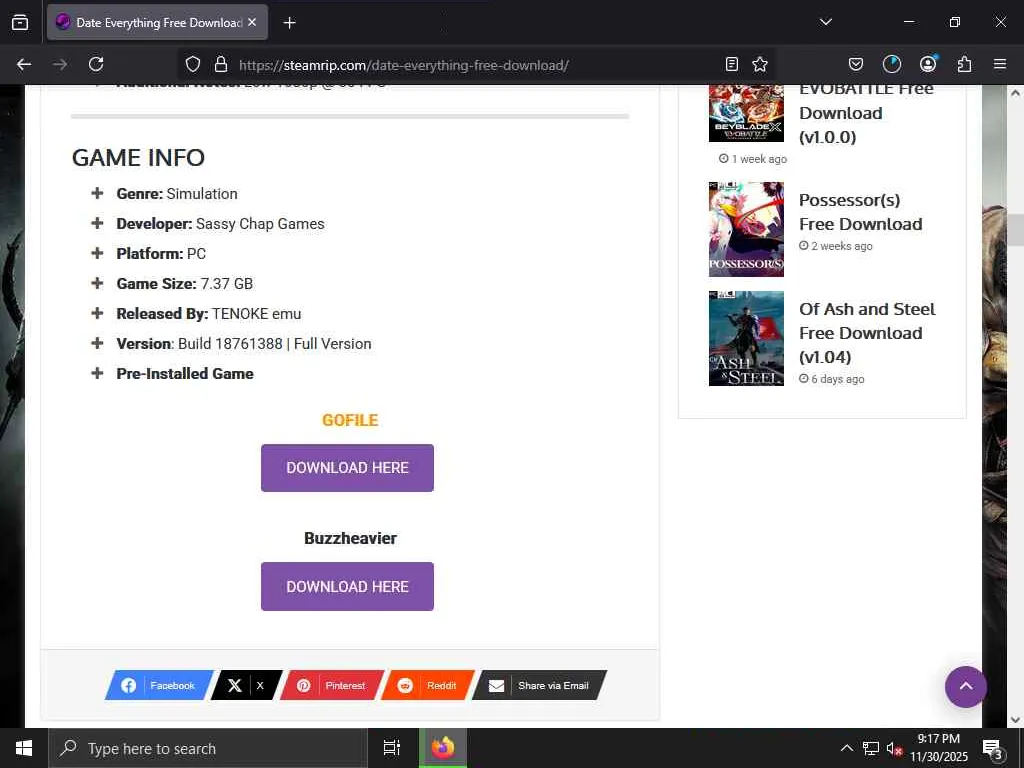Click Share via Email button
Viewport: 1024px width, 768px height.
539,685
